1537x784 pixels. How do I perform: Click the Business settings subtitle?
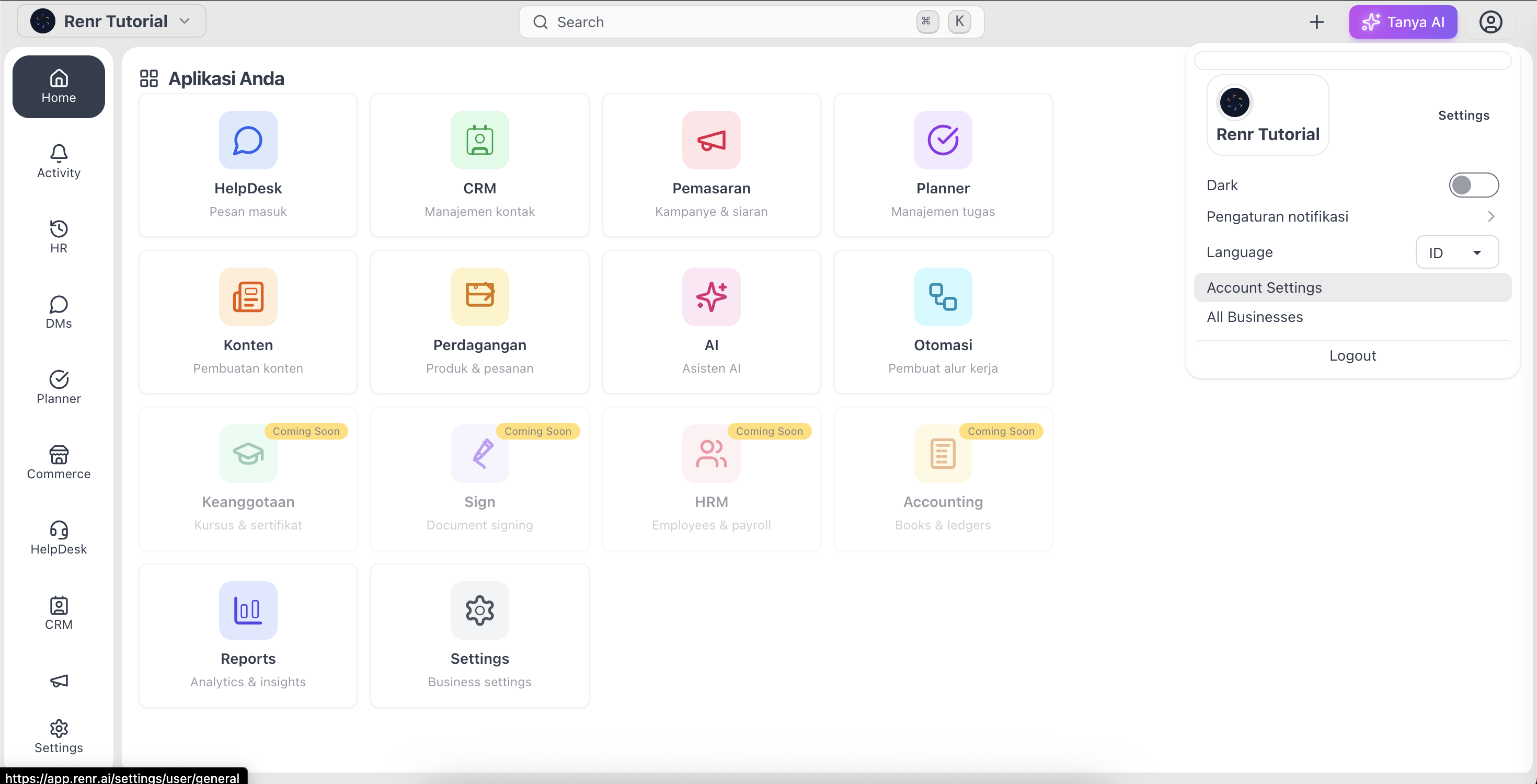tap(479, 682)
